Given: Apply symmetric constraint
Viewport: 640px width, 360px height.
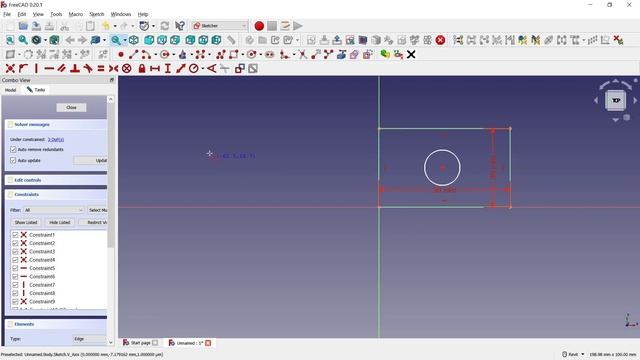Looking at the screenshot, I should tap(113, 69).
